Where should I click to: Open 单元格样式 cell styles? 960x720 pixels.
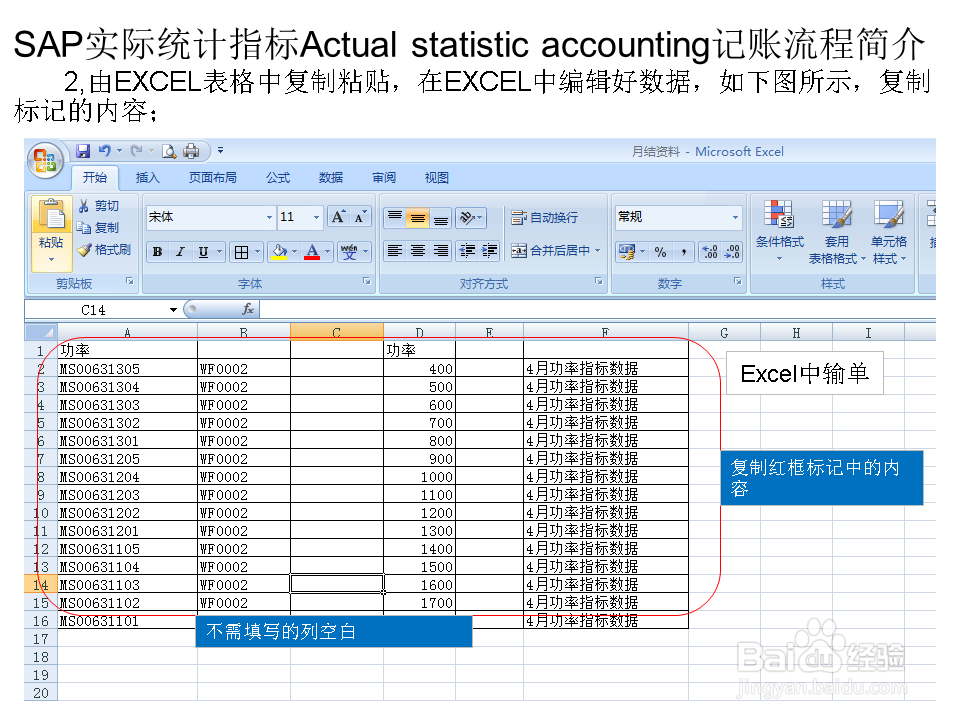(888, 231)
